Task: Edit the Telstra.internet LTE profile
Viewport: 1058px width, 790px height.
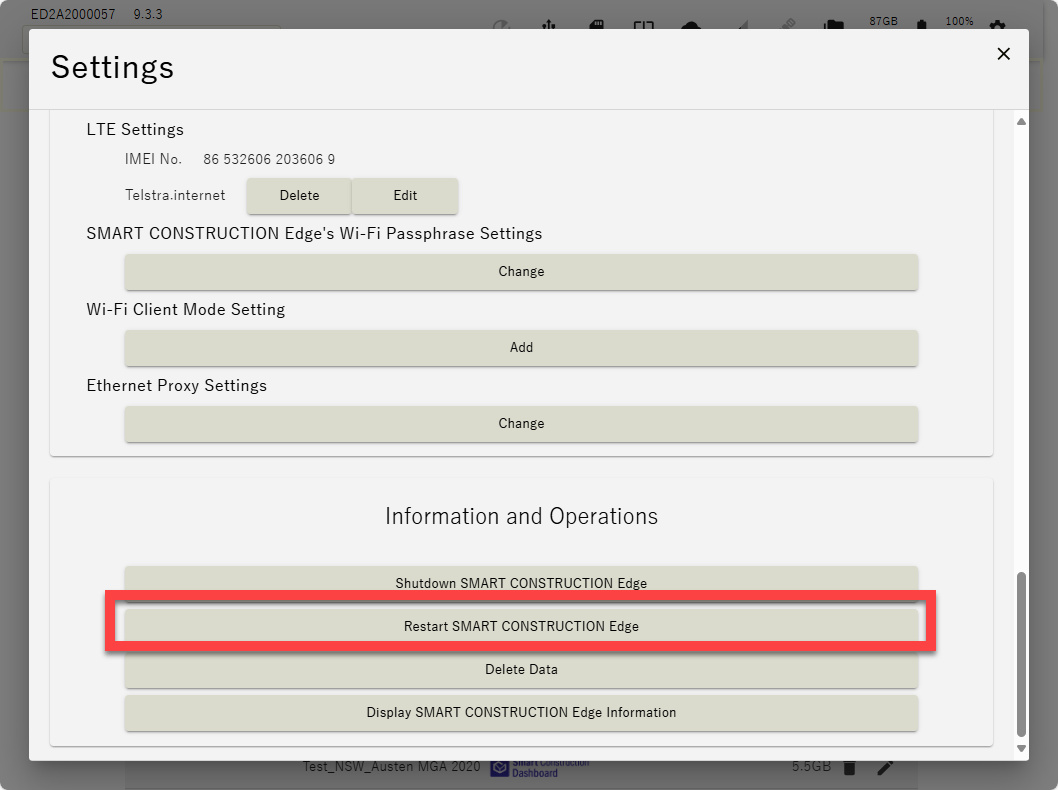Action: click(x=405, y=196)
